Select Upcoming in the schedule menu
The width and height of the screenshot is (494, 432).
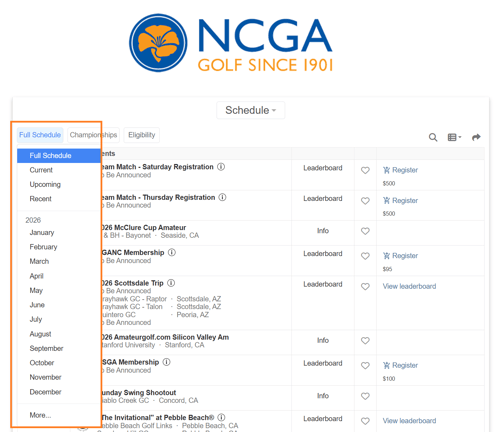coord(45,184)
